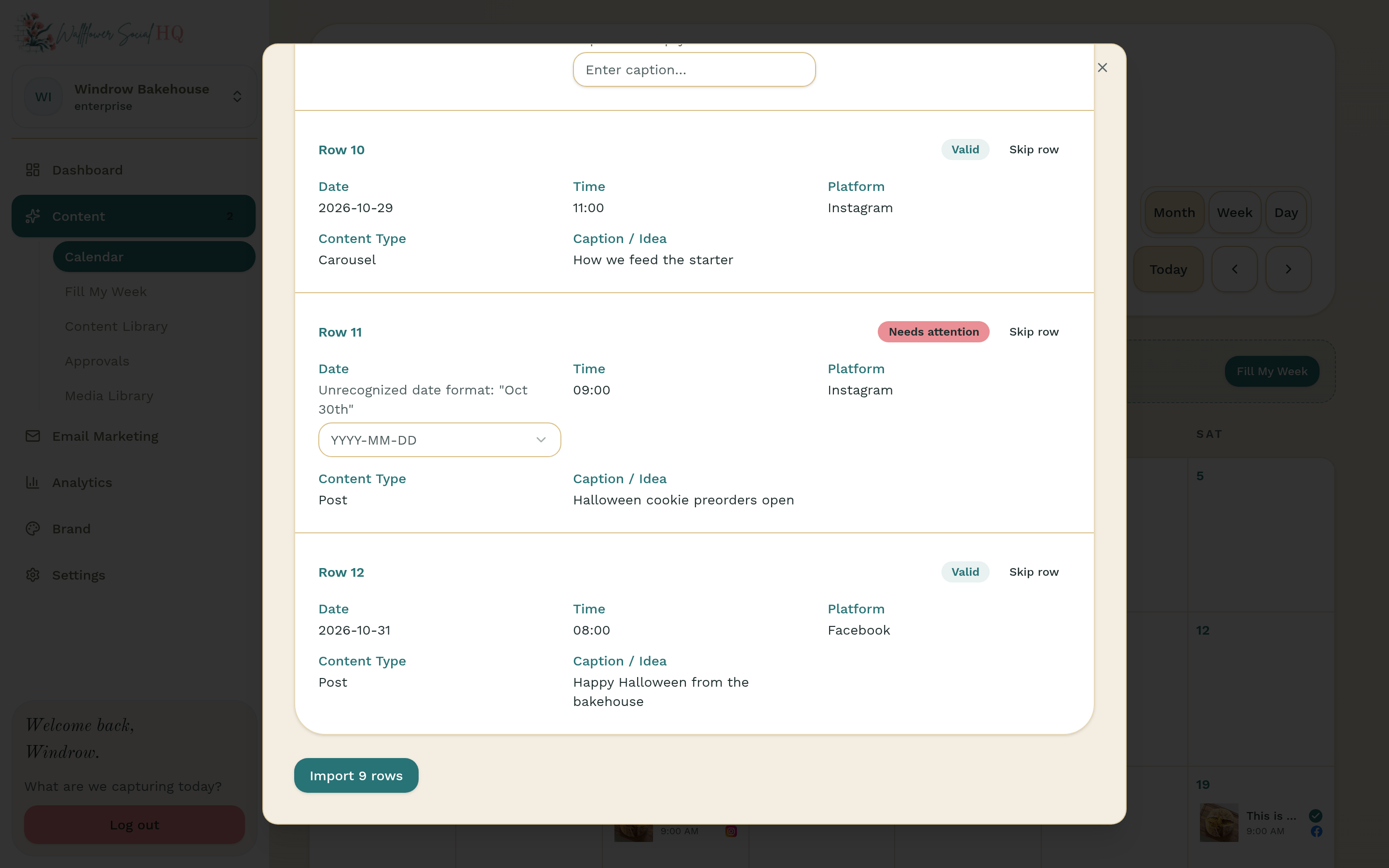Click the Valid badge on Row 12
1389x868 pixels.
(x=965, y=572)
